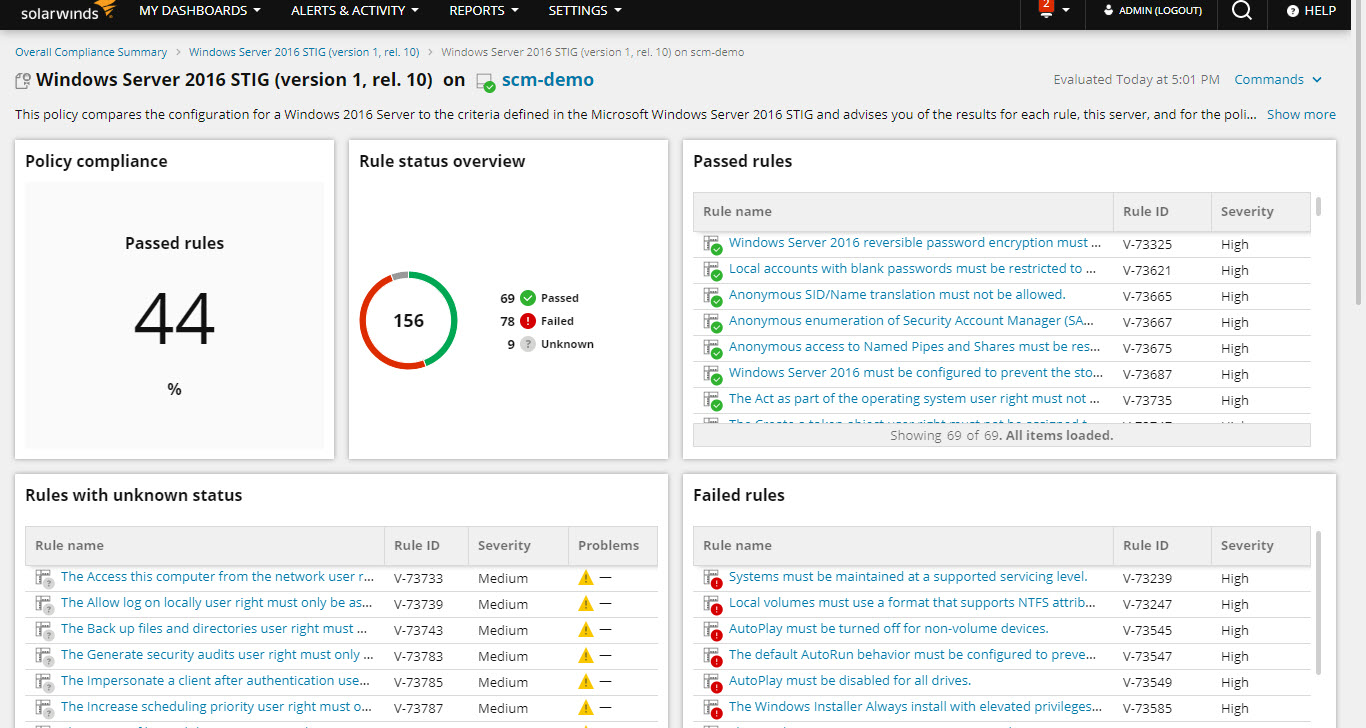This screenshot has width=1366, height=728.
Task: Click unknown rule icon for V-73733
Action: 44,578
